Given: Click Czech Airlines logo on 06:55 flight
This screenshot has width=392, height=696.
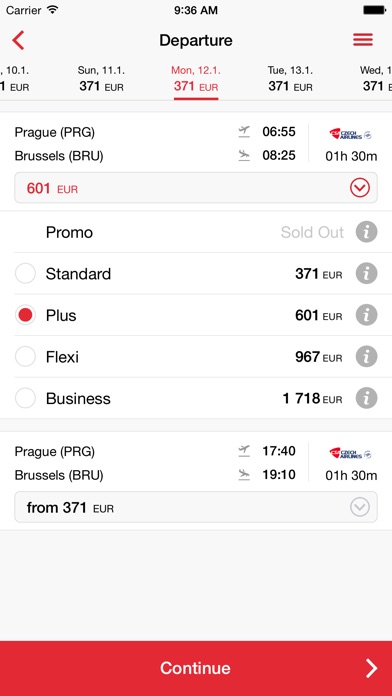Looking at the screenshot, I should (x=350, y=134).
